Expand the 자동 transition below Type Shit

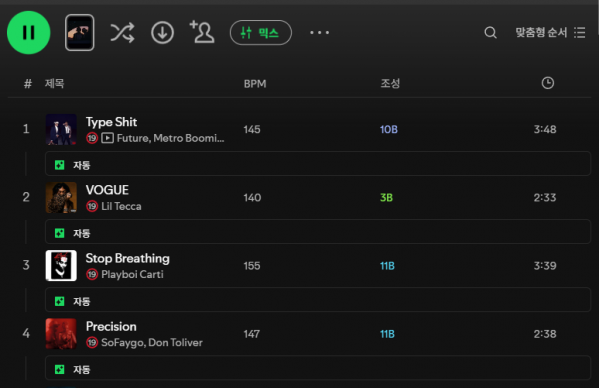[318, 164]
